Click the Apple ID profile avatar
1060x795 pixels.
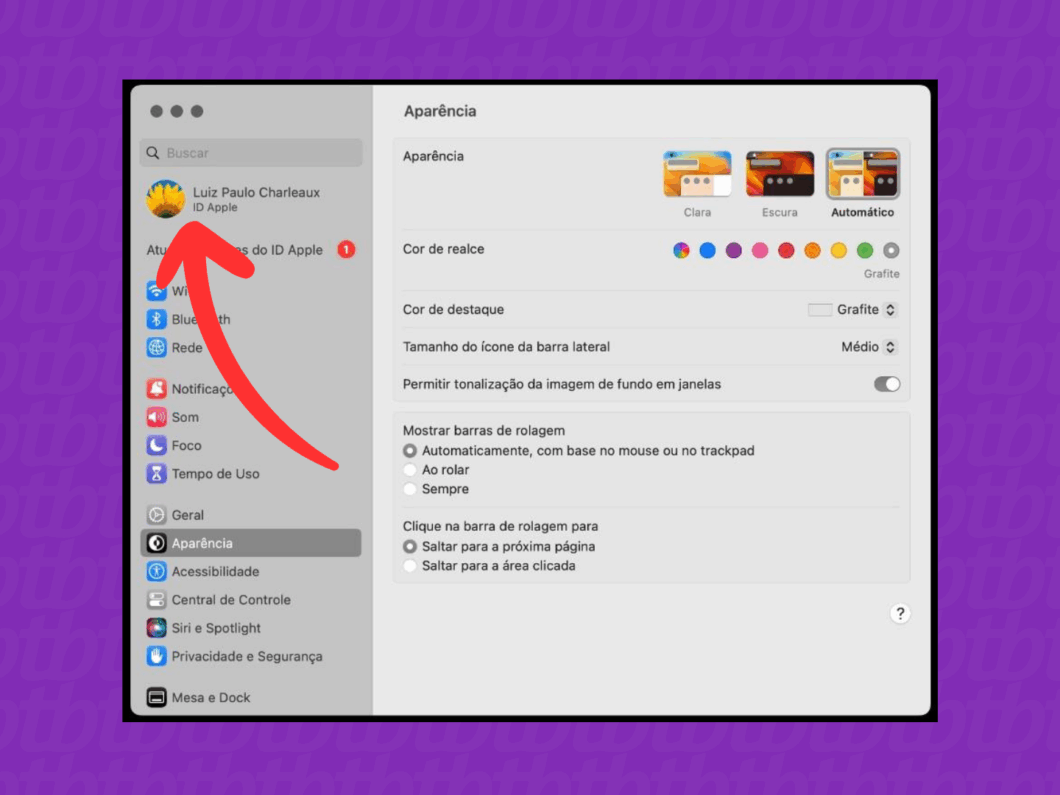[x=165, y=199]
